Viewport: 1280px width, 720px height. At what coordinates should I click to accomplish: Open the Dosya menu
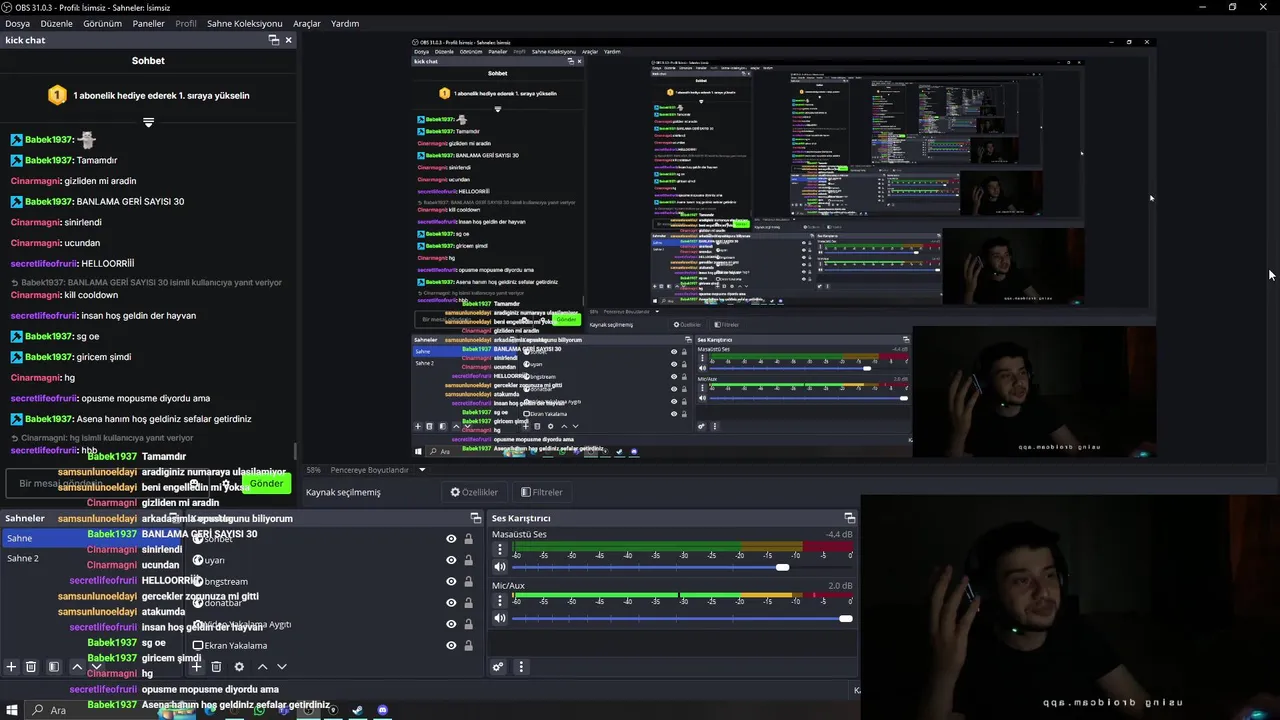point(17,23)
